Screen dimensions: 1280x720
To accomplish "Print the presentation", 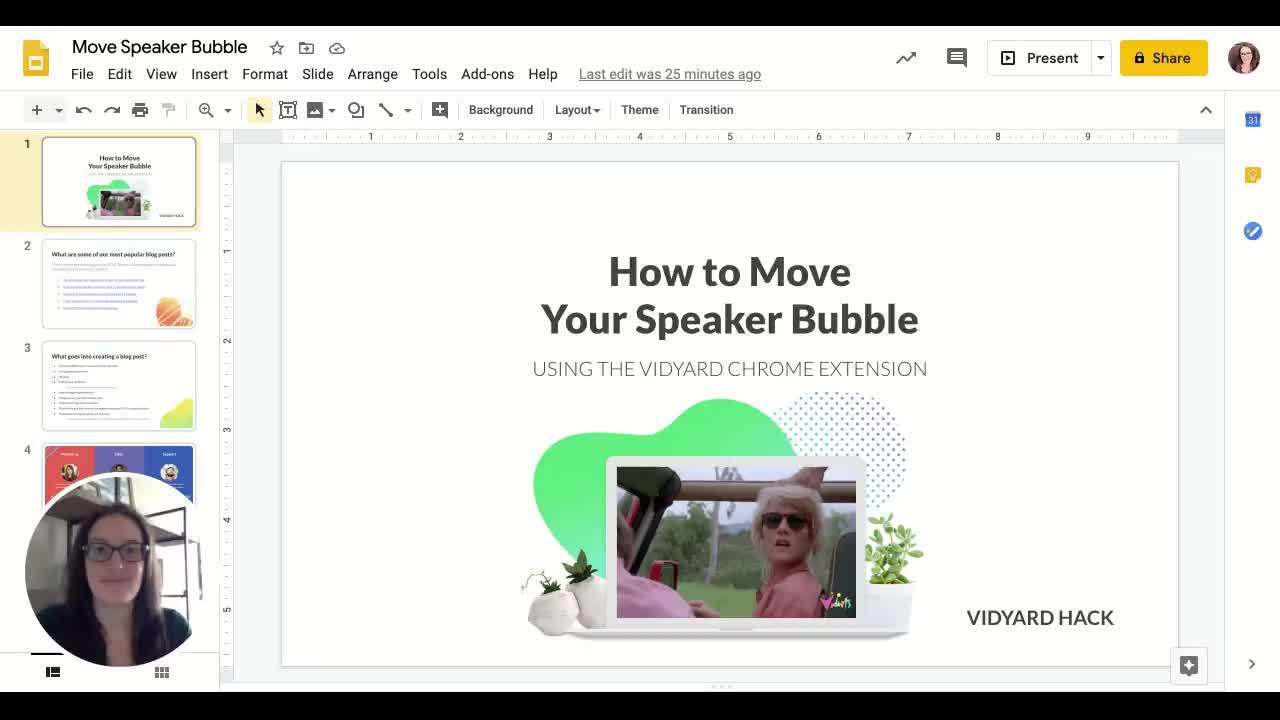I will click(140, 110).
